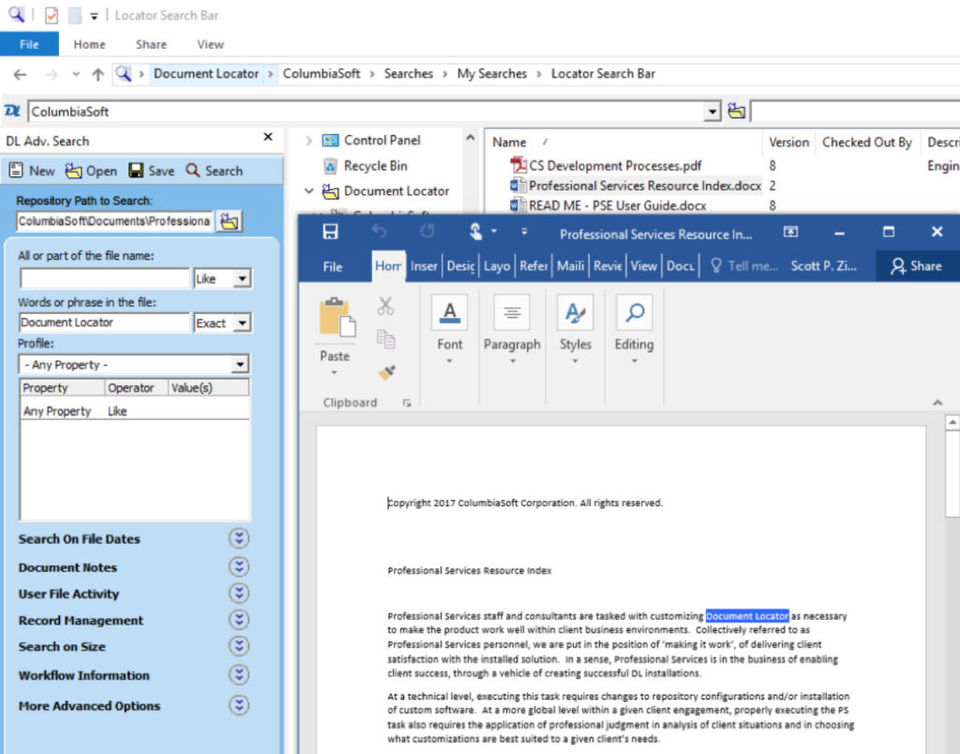Open the Font group in Word ribbon
This screenshot has width=960, height=754.
coord(449,329)
